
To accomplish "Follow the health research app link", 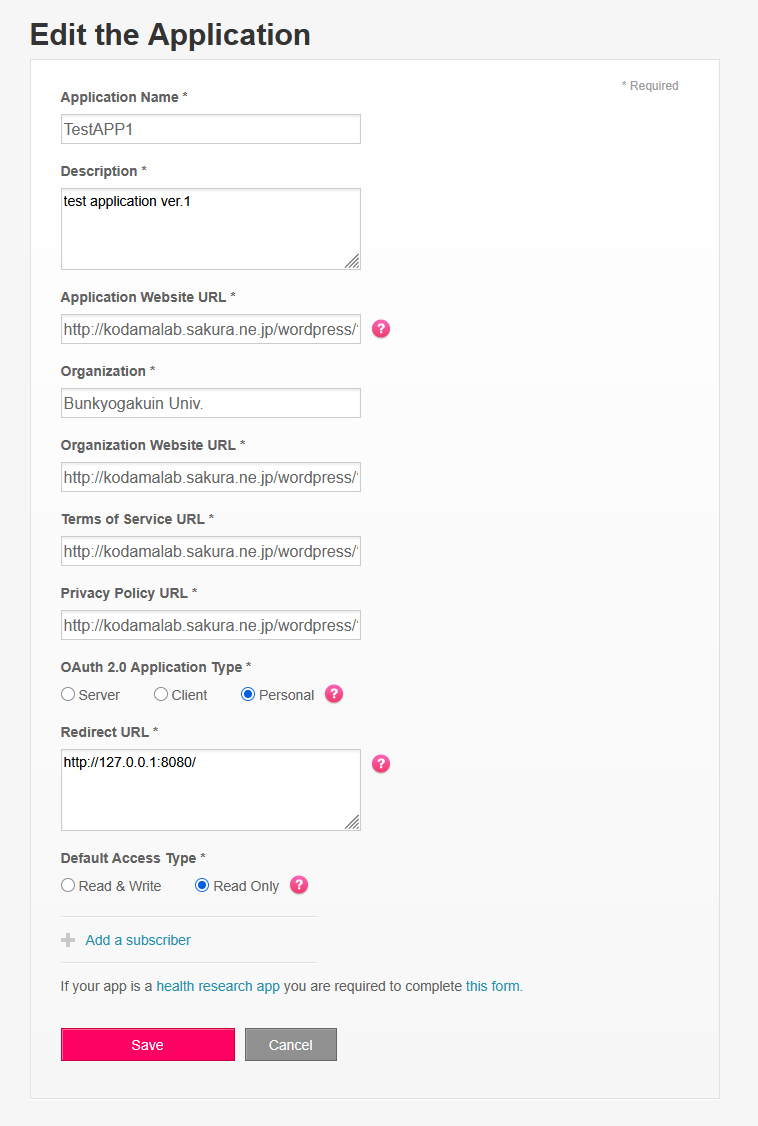I will 218,986.
